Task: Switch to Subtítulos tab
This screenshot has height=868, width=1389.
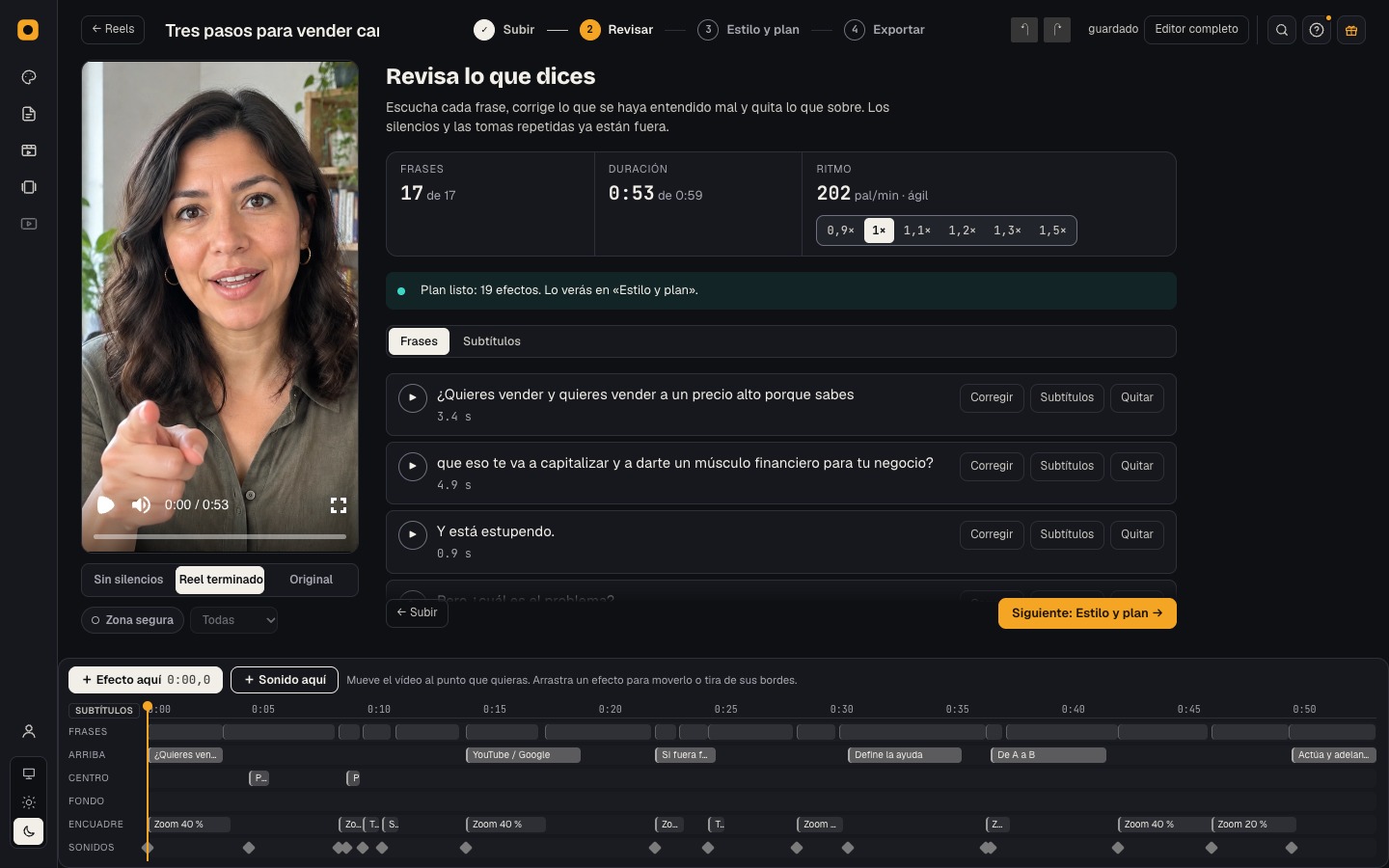Action: (492, 341)
